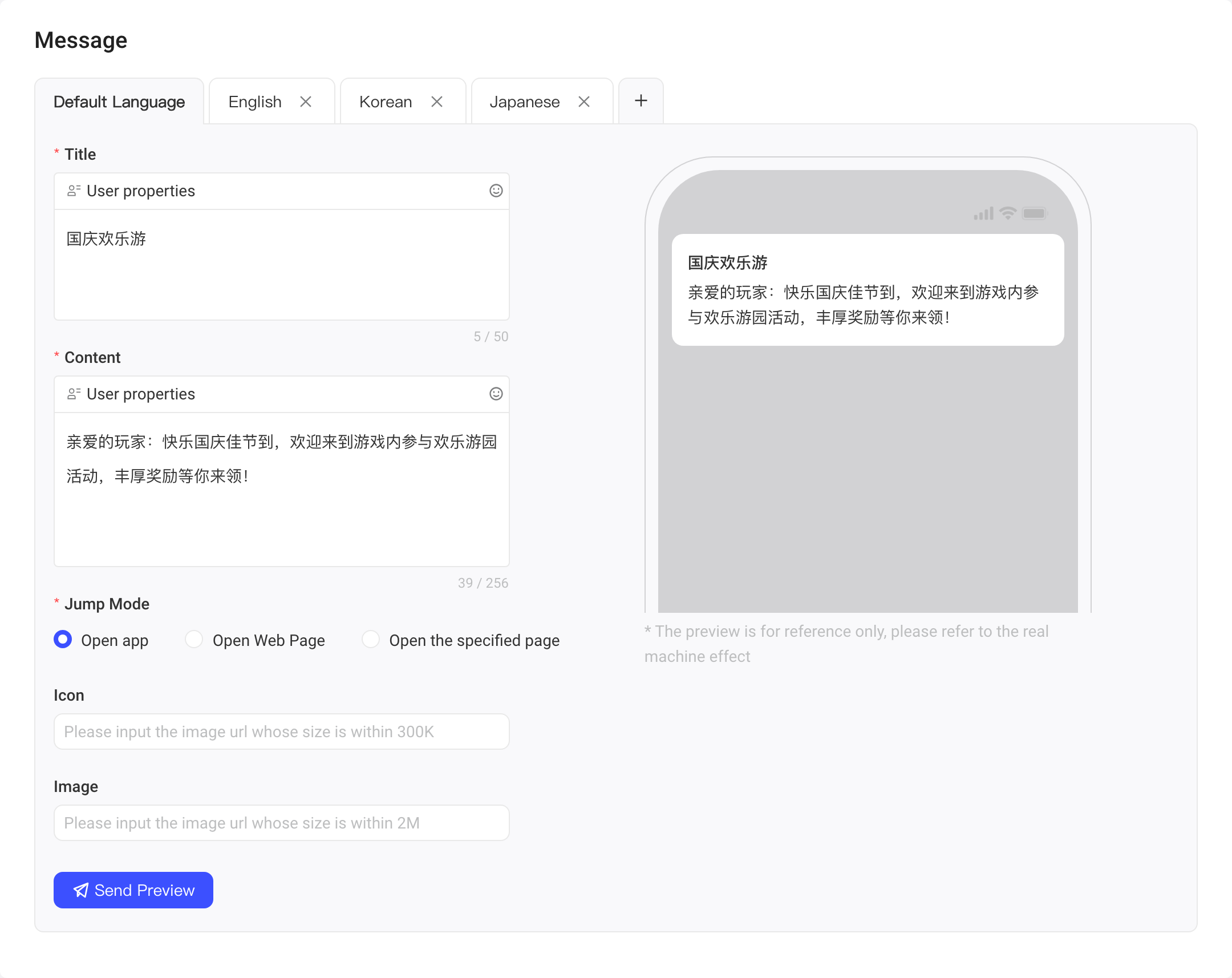Click Send Preview button
Image resolution: width=1232 pixels, height=978 pixels.
[x=133, y=890]
